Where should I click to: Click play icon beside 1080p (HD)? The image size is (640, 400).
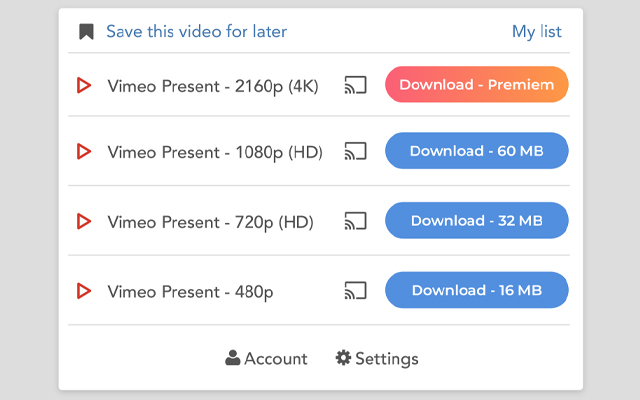pyautogui.click(x=85, y=152)
